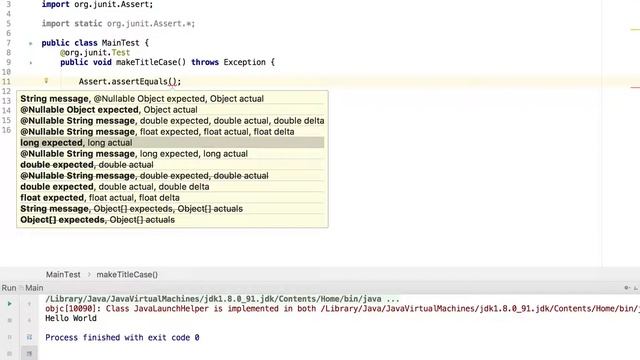Click 'throws Exception' in method signature
This screenshot has width=640, height=360.
(228, 62)
